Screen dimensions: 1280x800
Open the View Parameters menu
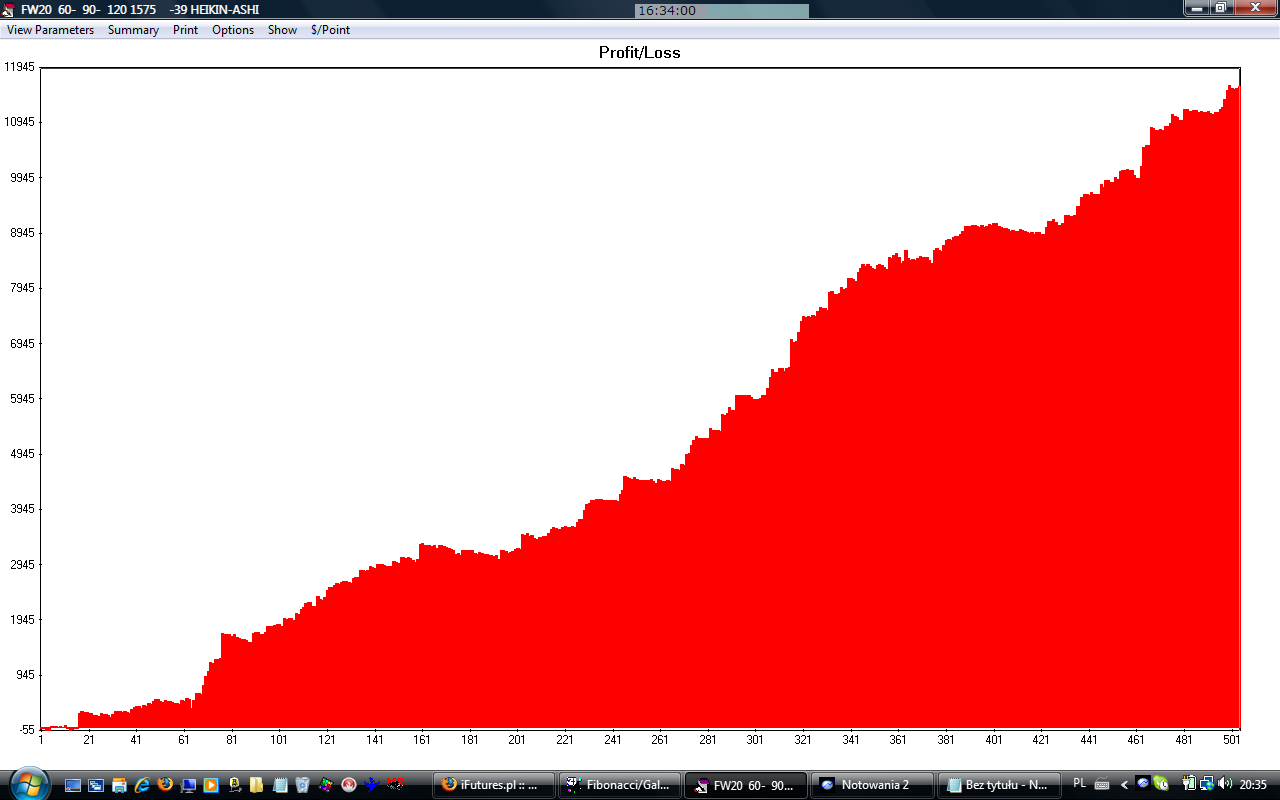pyautogui.click(x=51, y=30)
